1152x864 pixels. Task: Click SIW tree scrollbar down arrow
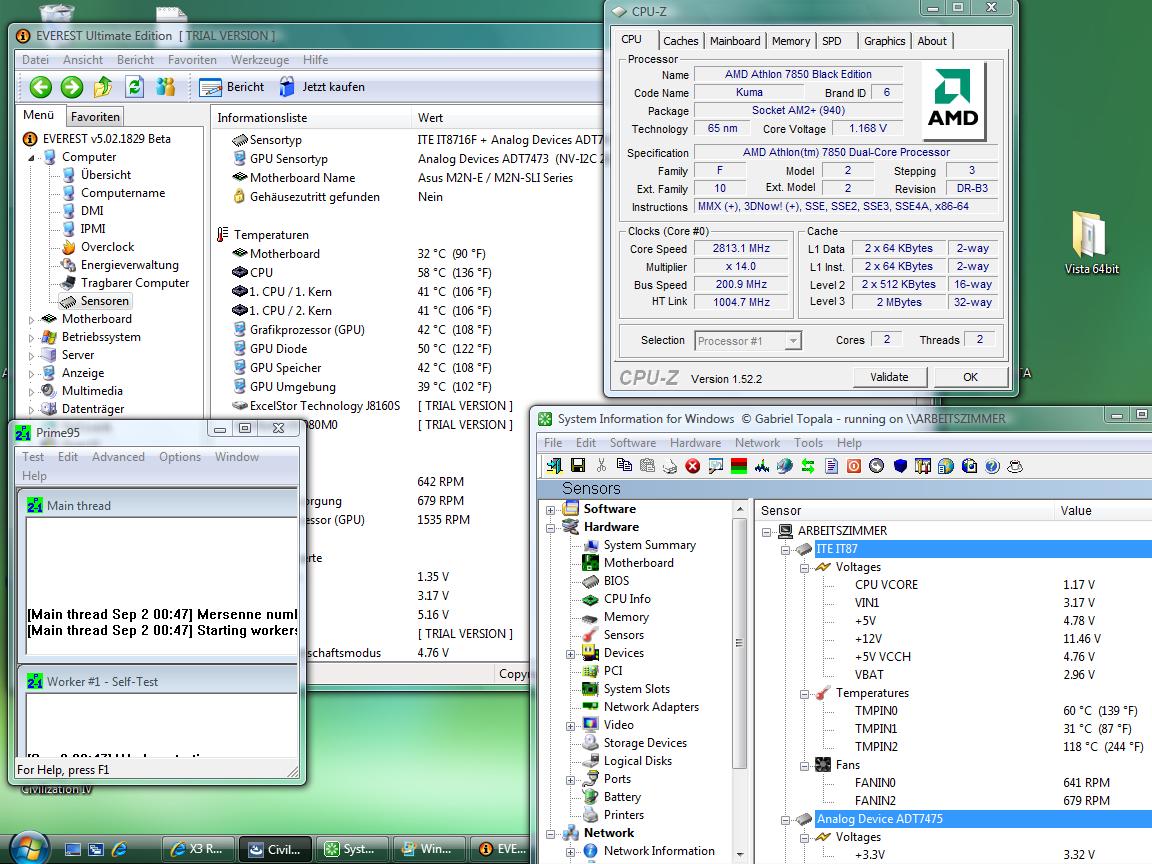(739, 856)
